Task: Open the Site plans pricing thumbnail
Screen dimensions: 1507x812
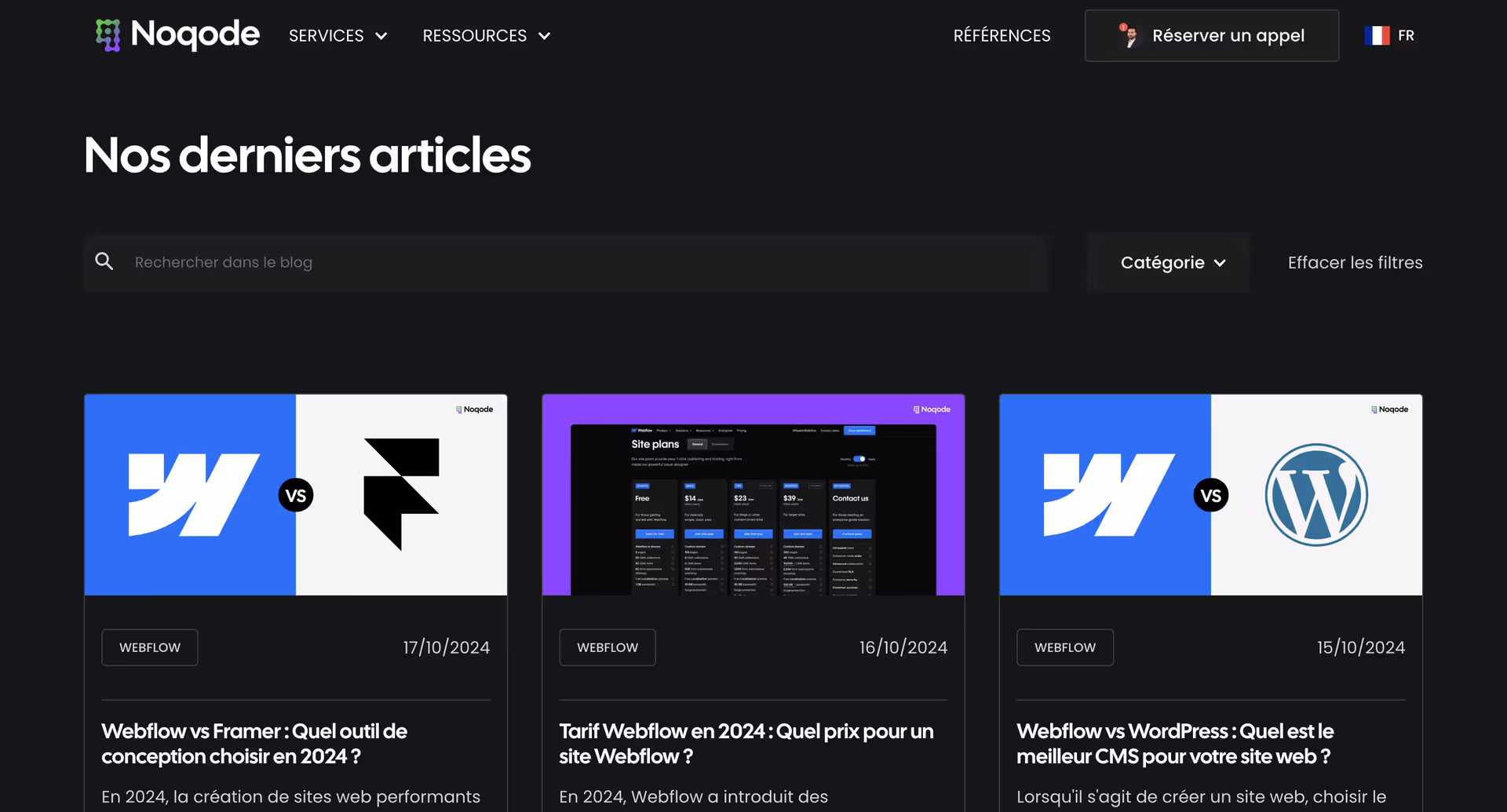Action: click(x=753, y=495)
